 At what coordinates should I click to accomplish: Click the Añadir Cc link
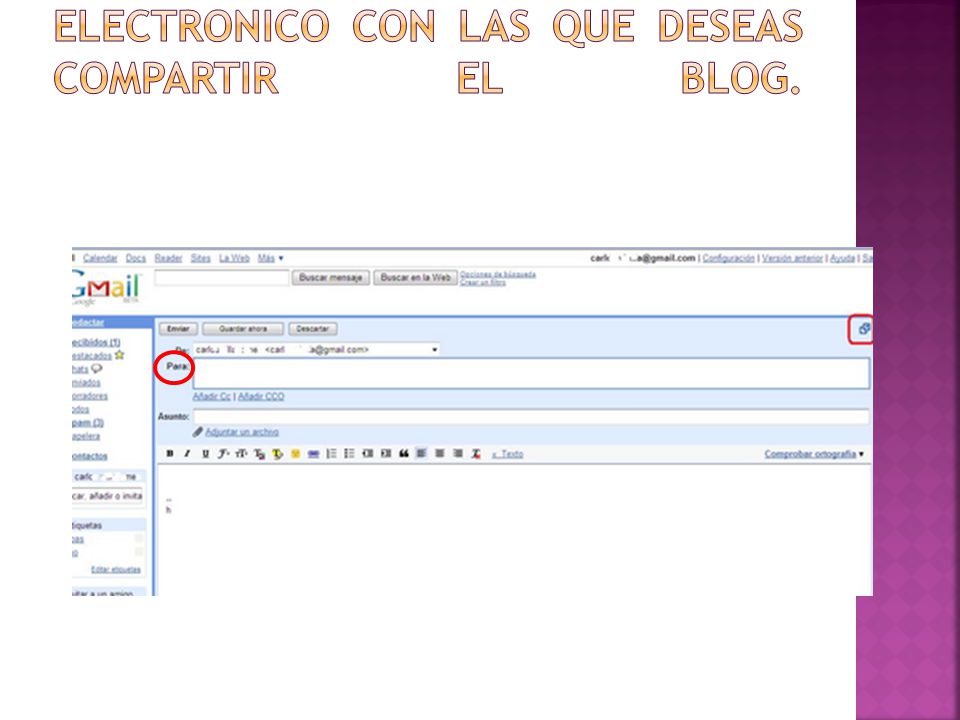[212, 396]
